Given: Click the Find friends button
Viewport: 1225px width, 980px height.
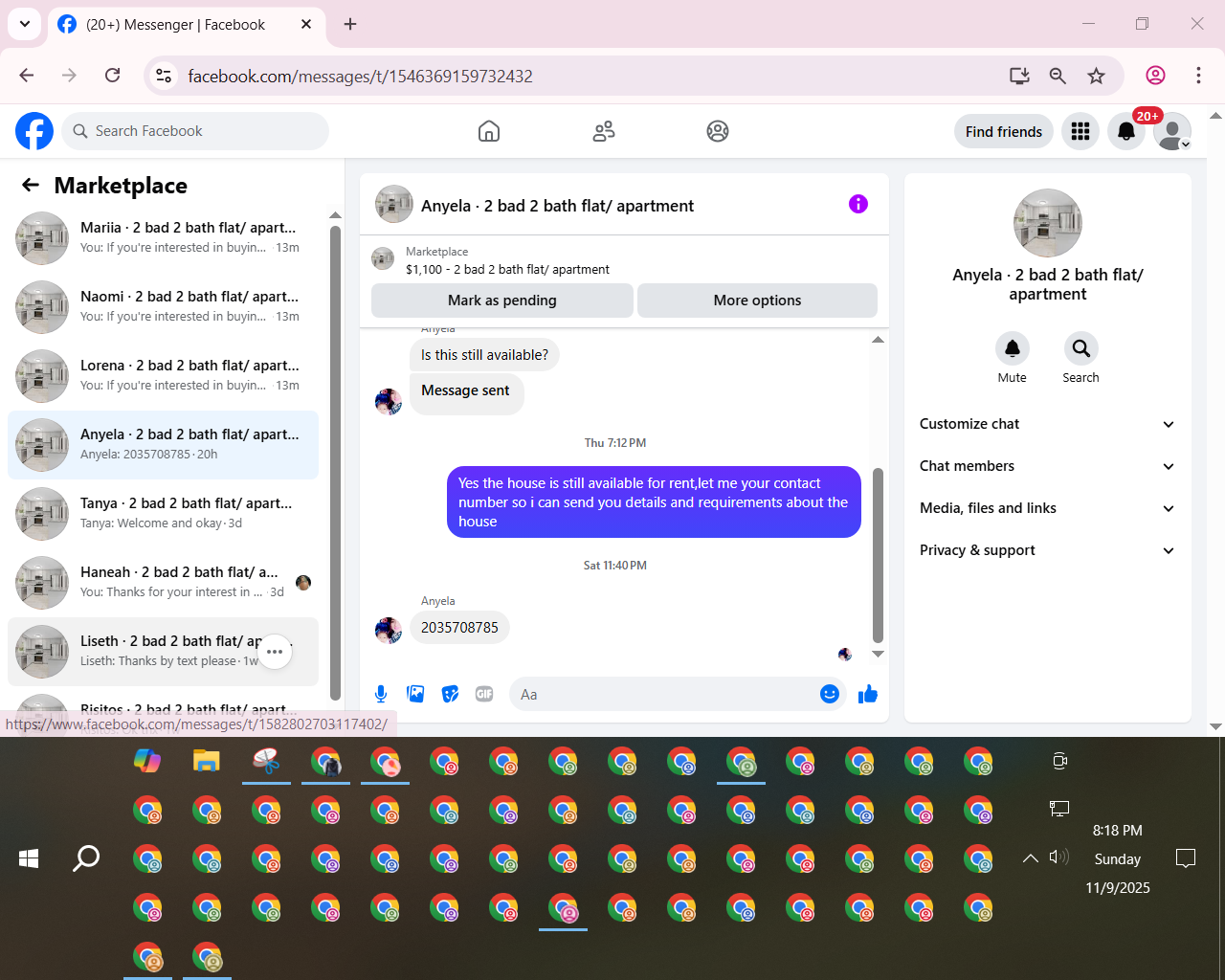Looking at the screenshot, I should 1004,131.
